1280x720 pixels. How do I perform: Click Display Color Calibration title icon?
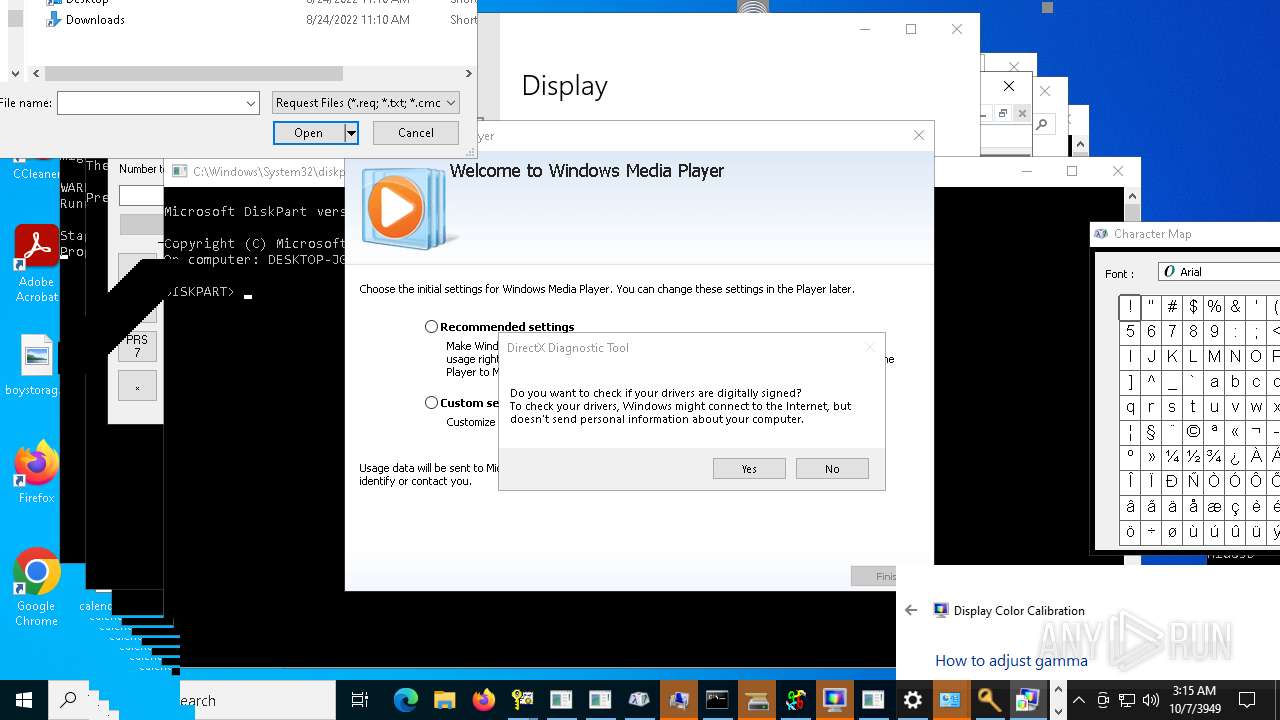[940, 610]
